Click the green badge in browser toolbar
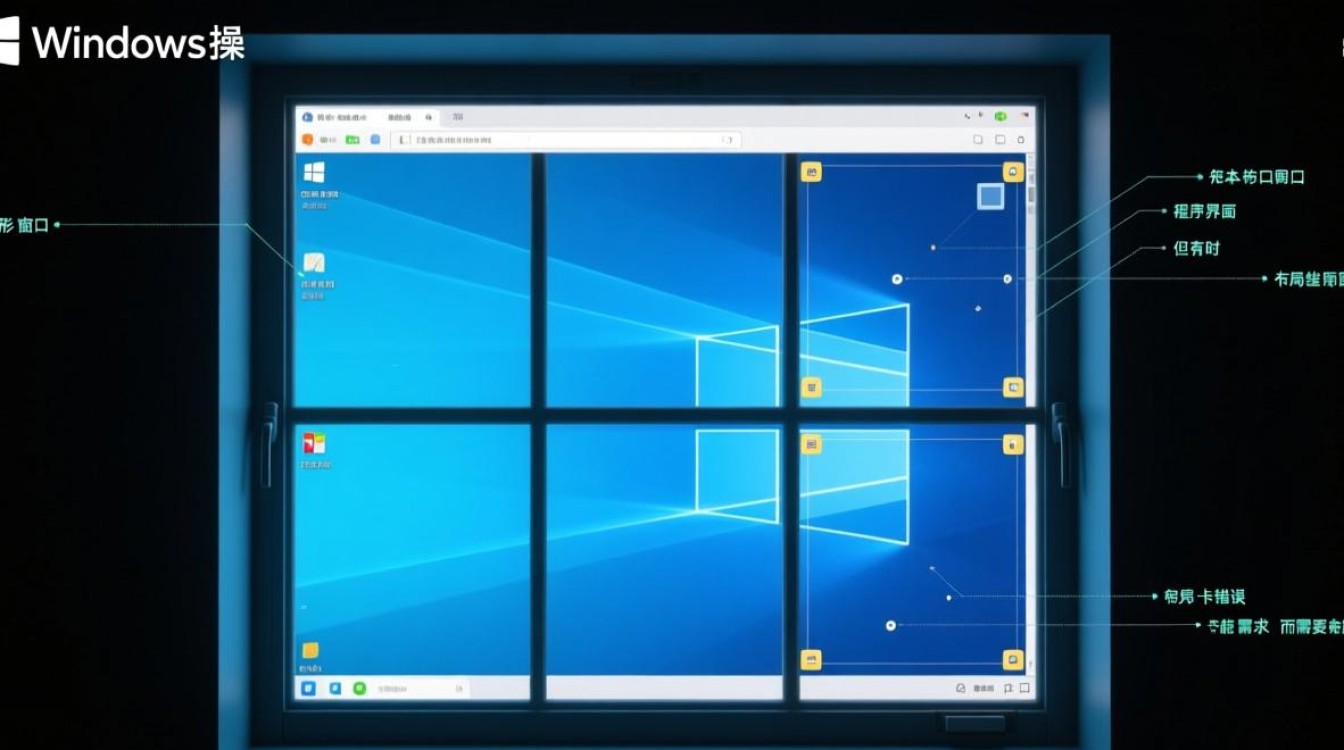The height and width of the screenshot is (750, 1344). point(352,140)
